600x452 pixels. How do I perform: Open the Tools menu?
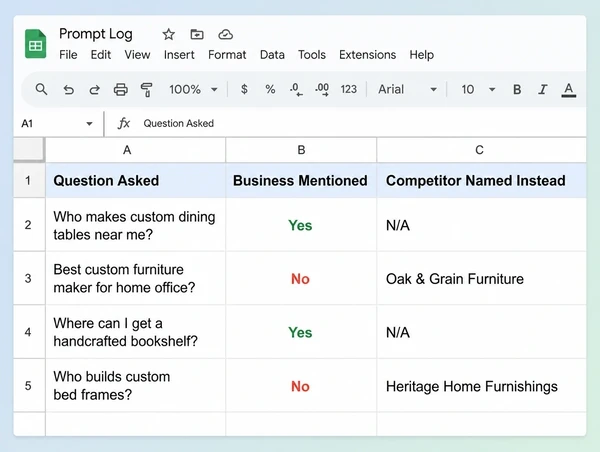tap(312, 55)
